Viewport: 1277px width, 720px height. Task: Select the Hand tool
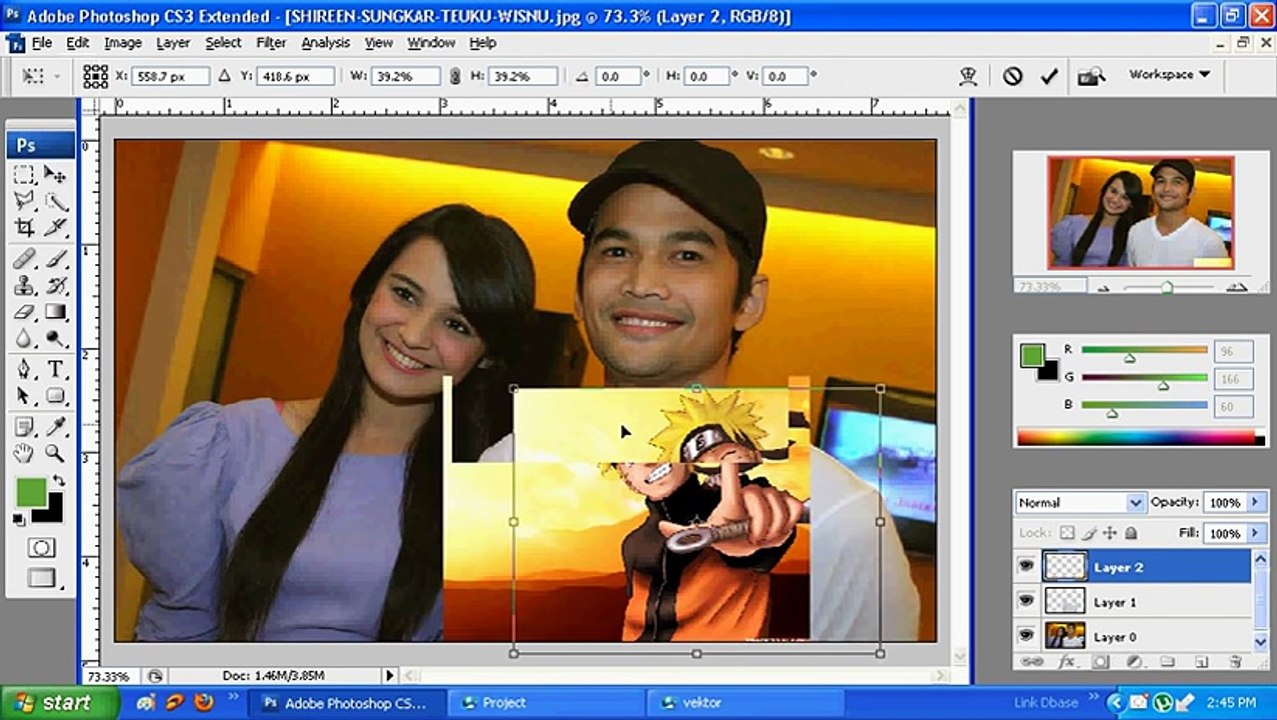click(x=25, y=454)
